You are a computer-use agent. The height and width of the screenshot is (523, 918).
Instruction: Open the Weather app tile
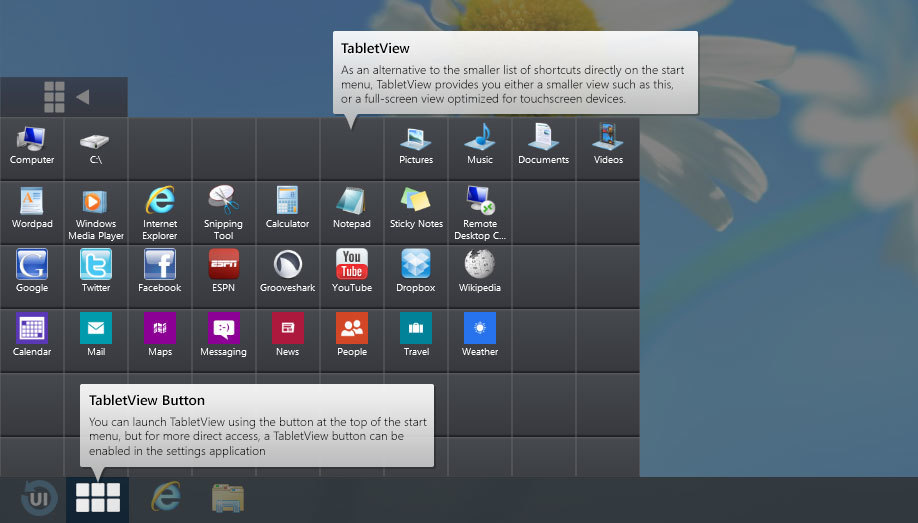479,340
